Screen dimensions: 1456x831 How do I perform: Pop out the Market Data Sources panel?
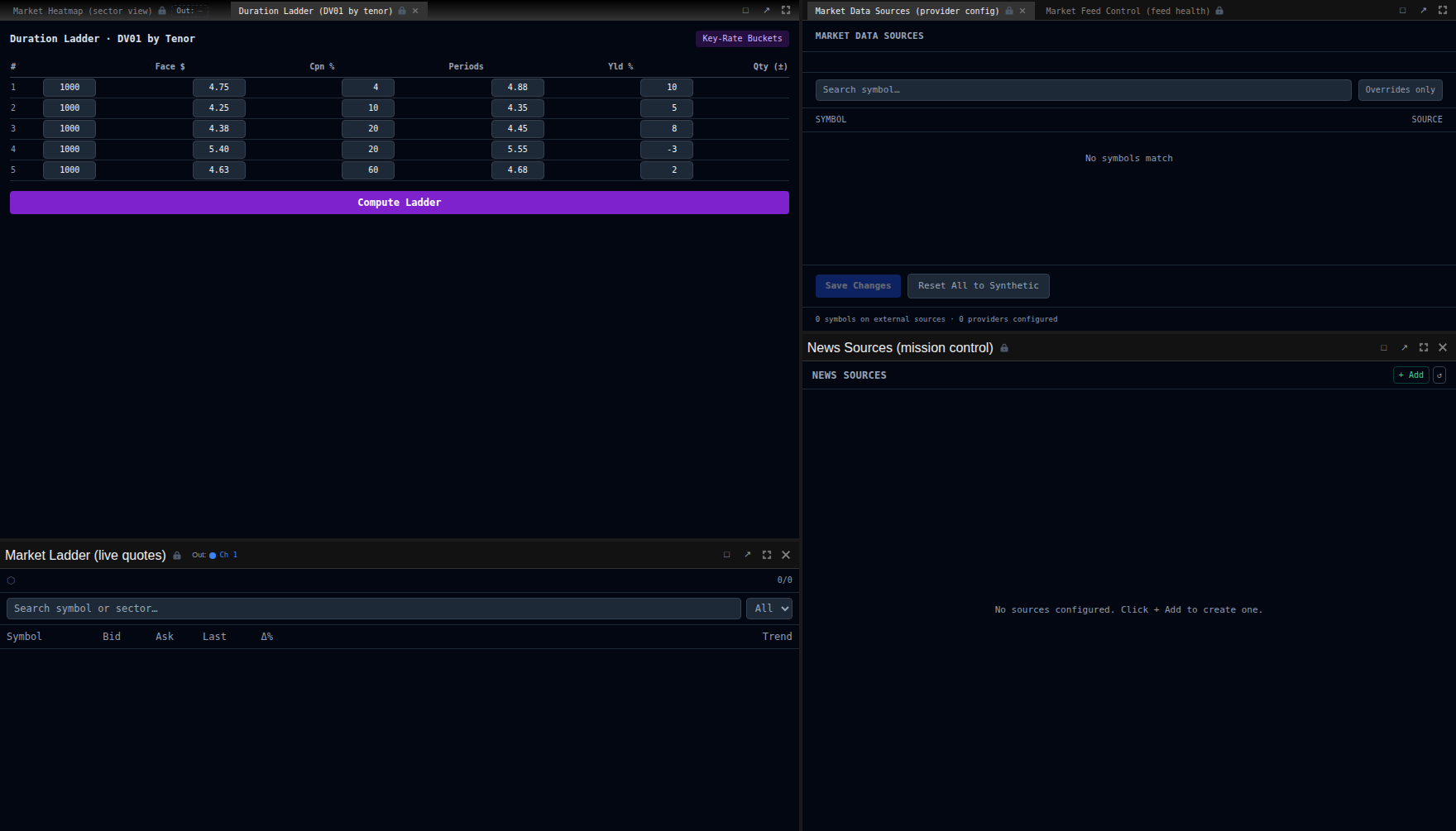[x=1423, y=11]
